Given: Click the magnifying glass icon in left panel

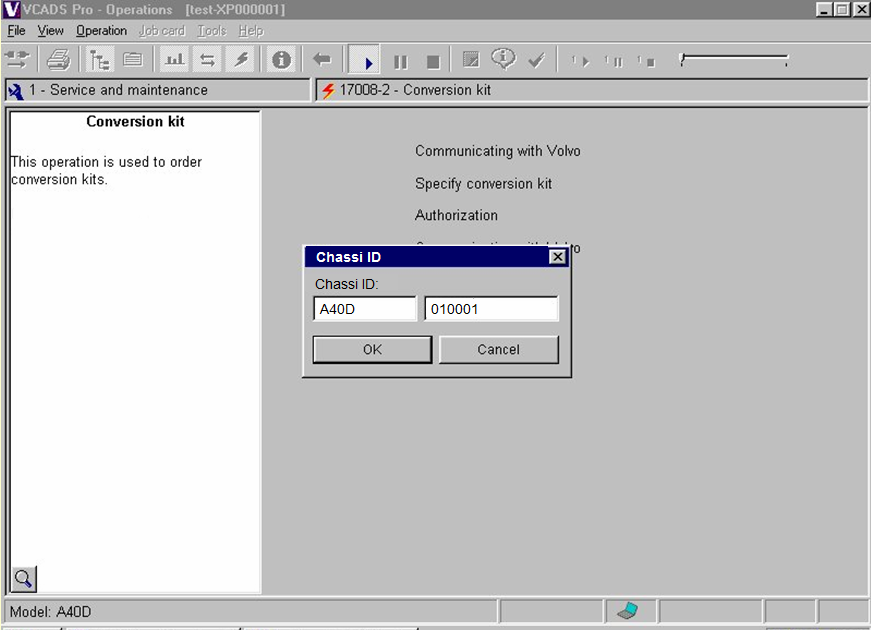Looking at the screenshot, I should pos(24,579).
